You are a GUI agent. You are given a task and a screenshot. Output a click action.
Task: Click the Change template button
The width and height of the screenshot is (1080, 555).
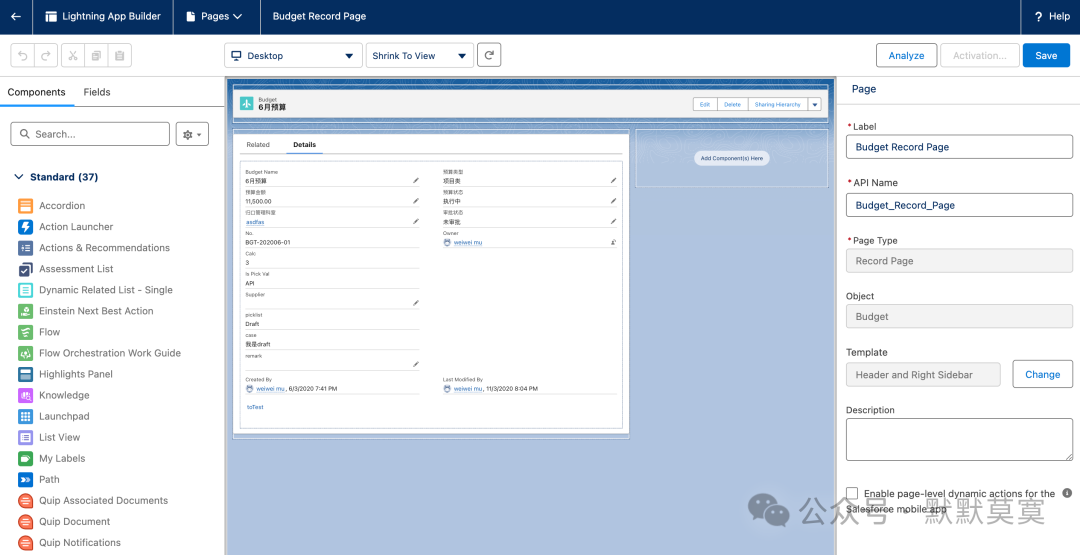click(1042, 374)
